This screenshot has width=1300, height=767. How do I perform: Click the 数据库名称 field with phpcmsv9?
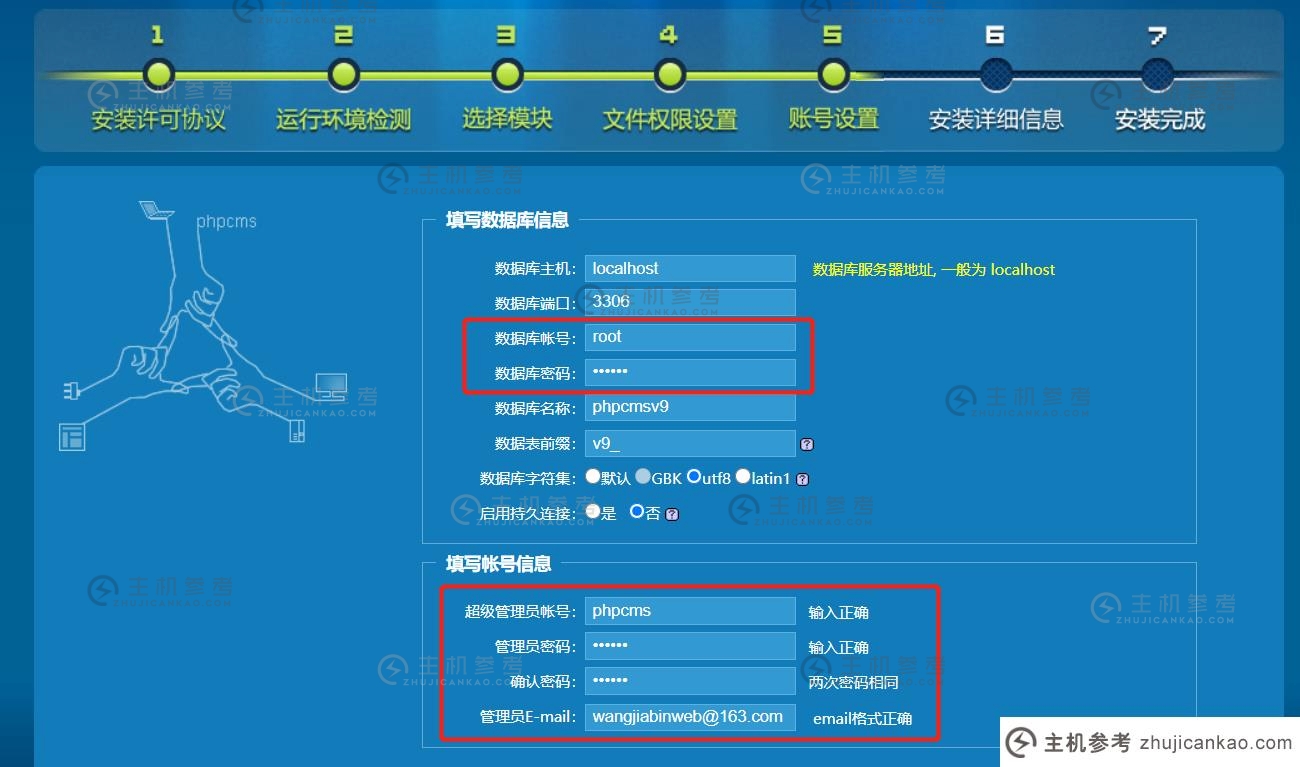(690, 407)
